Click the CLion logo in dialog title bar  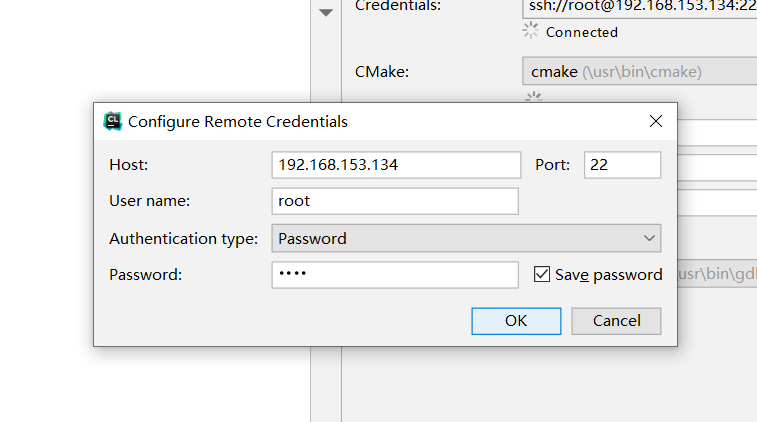click(113, 121)
